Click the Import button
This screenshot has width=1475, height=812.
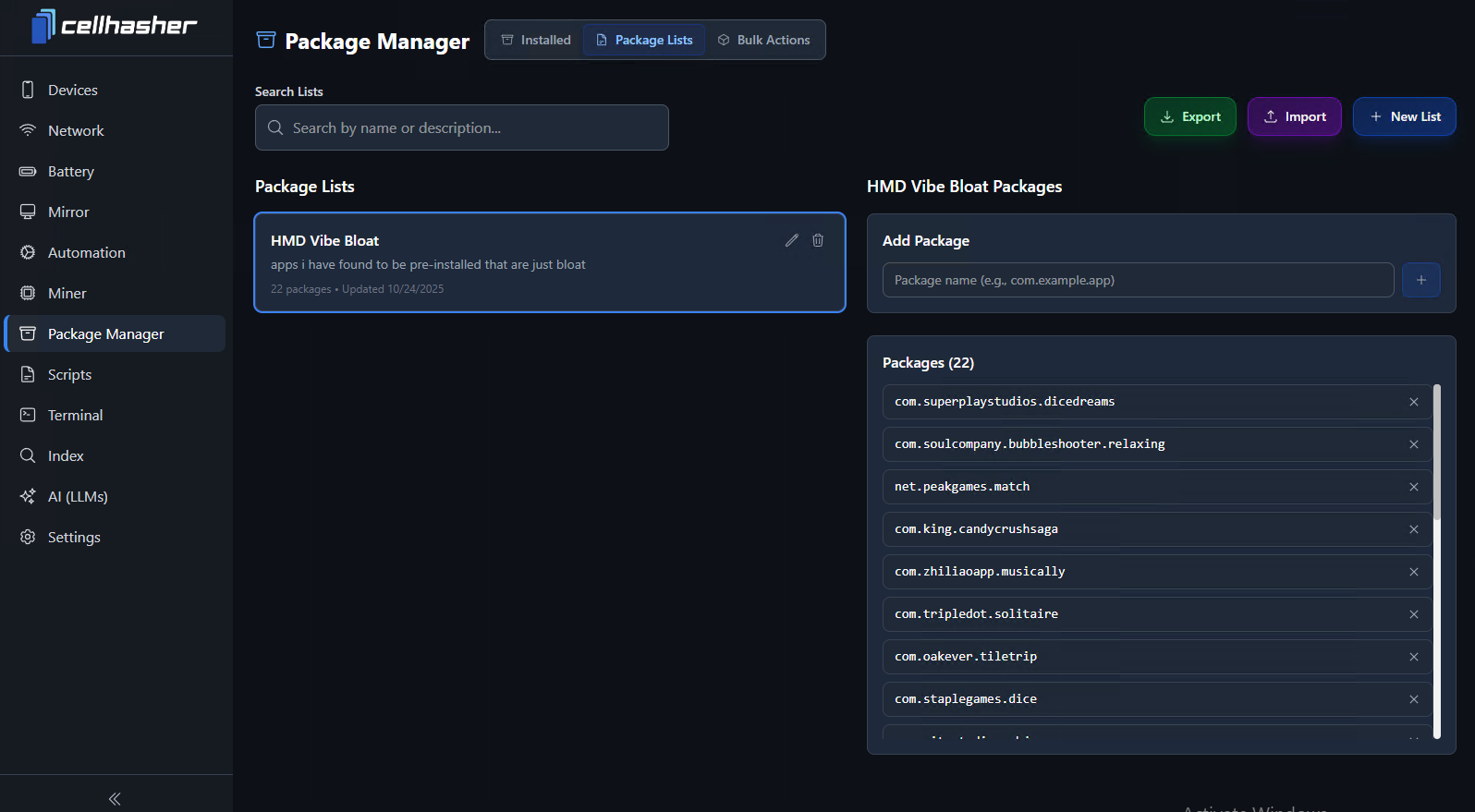(1294, 116)
